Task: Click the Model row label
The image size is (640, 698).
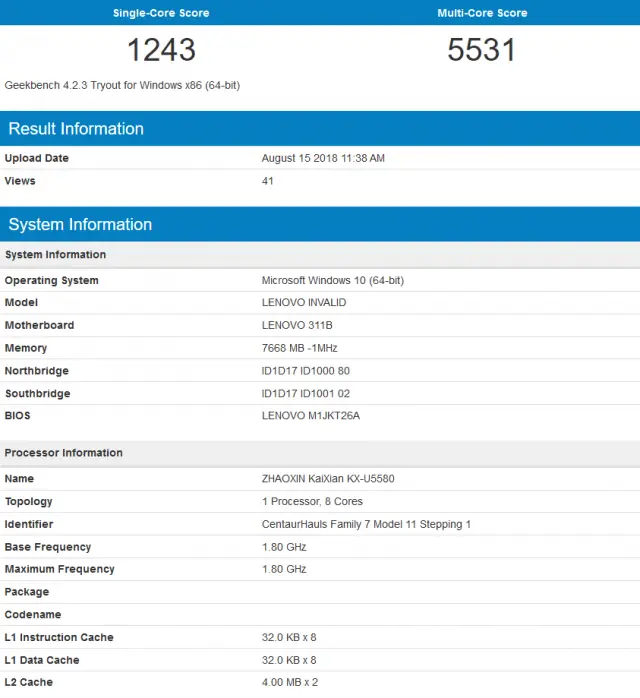Action: click(21, 302)
